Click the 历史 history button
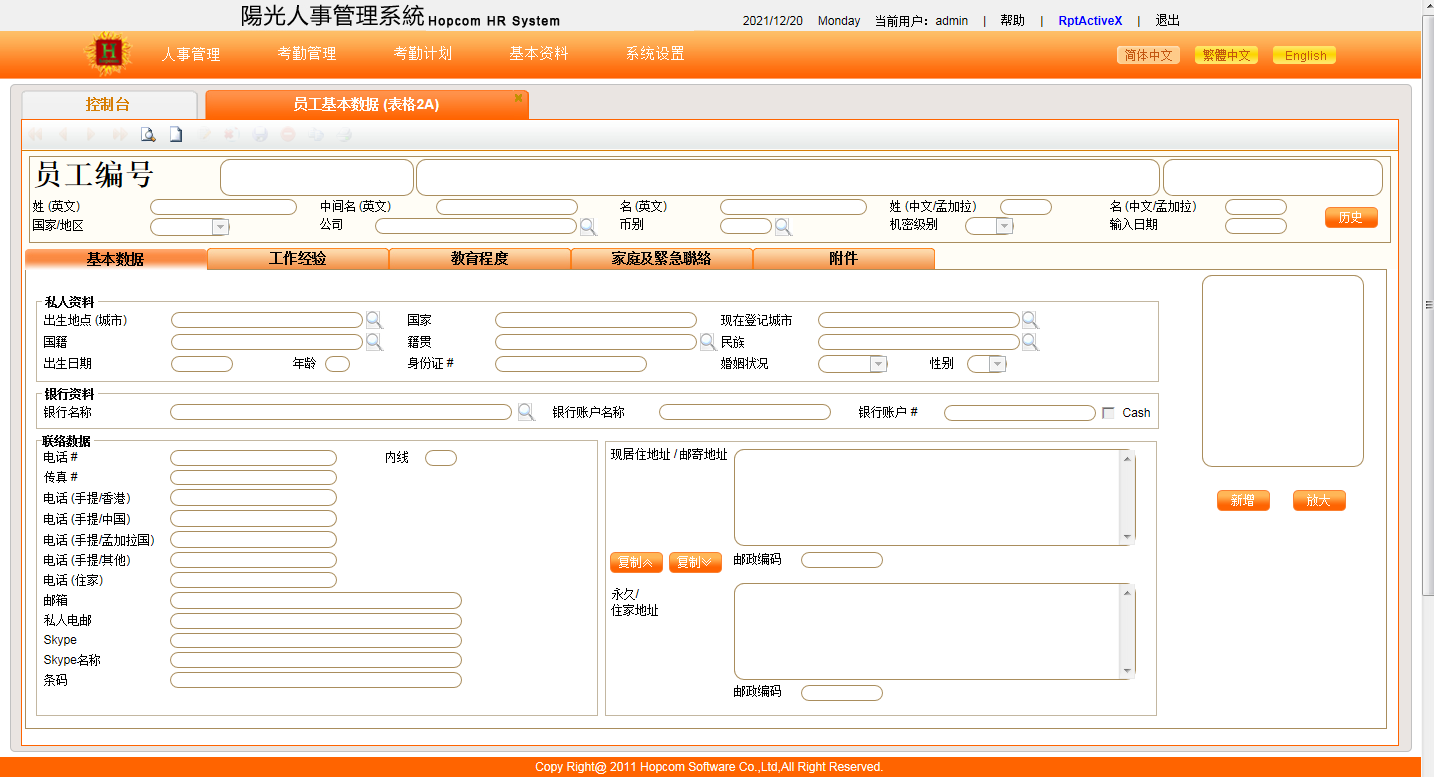 tap(1351, 217)
